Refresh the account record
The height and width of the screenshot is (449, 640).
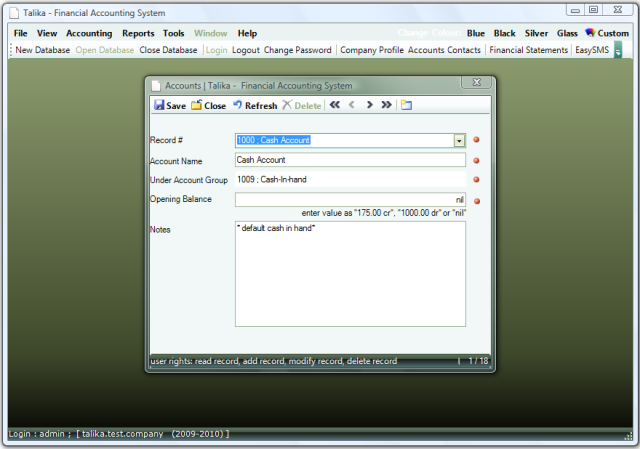(238, 105)
